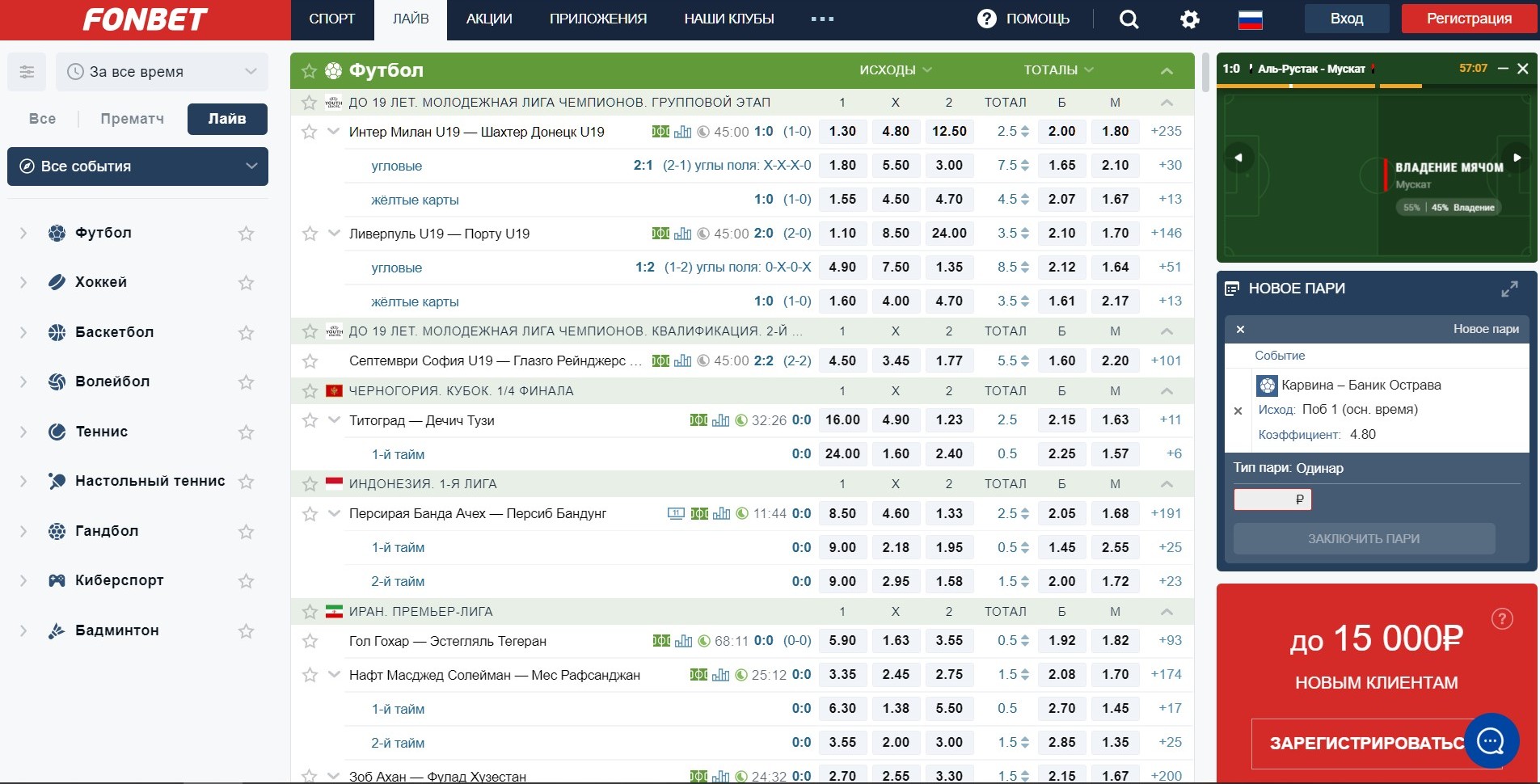Image resolution: width=1540 pixels, height=784 pixels.
Task: Click the Настольный теннис sidebar icon
Action: (x=57, y=481)
